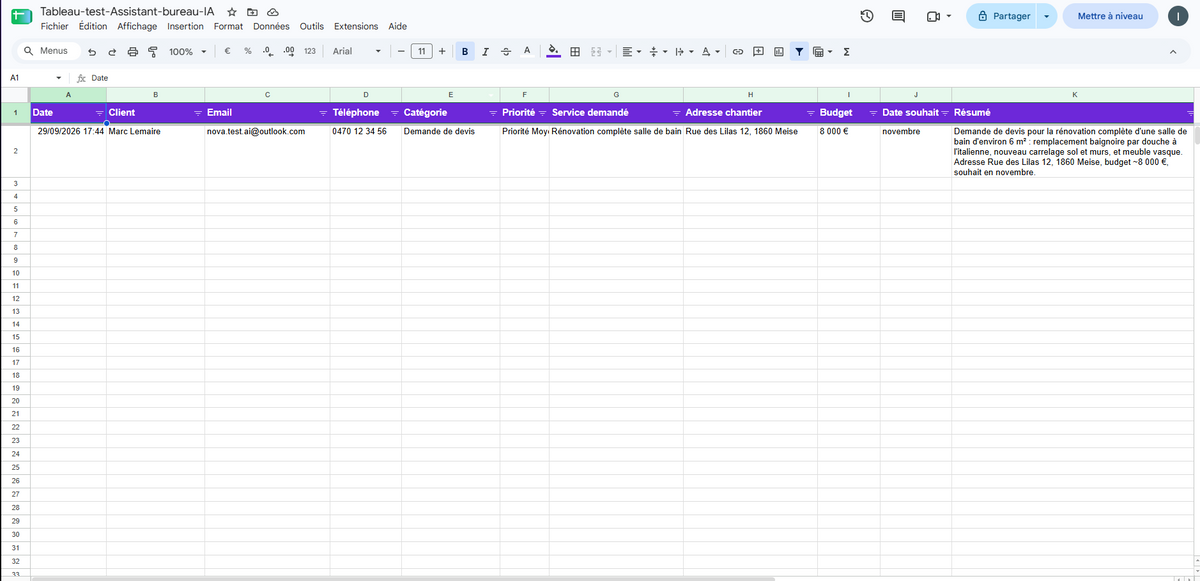Open the Arial font dropdown
Screen dimensions: 1200x581
click(356, 51)
